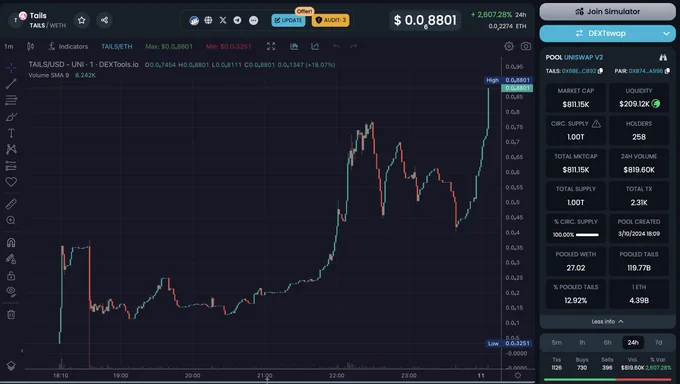Expand the DEXTswap dropdown

(666, 33)
